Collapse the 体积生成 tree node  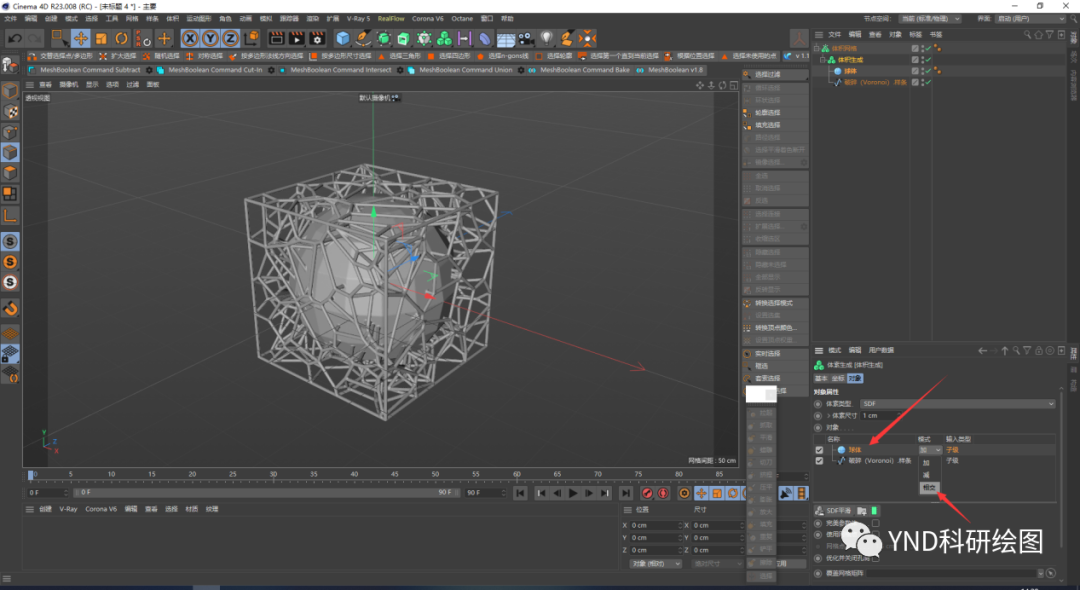pos(822,60)
